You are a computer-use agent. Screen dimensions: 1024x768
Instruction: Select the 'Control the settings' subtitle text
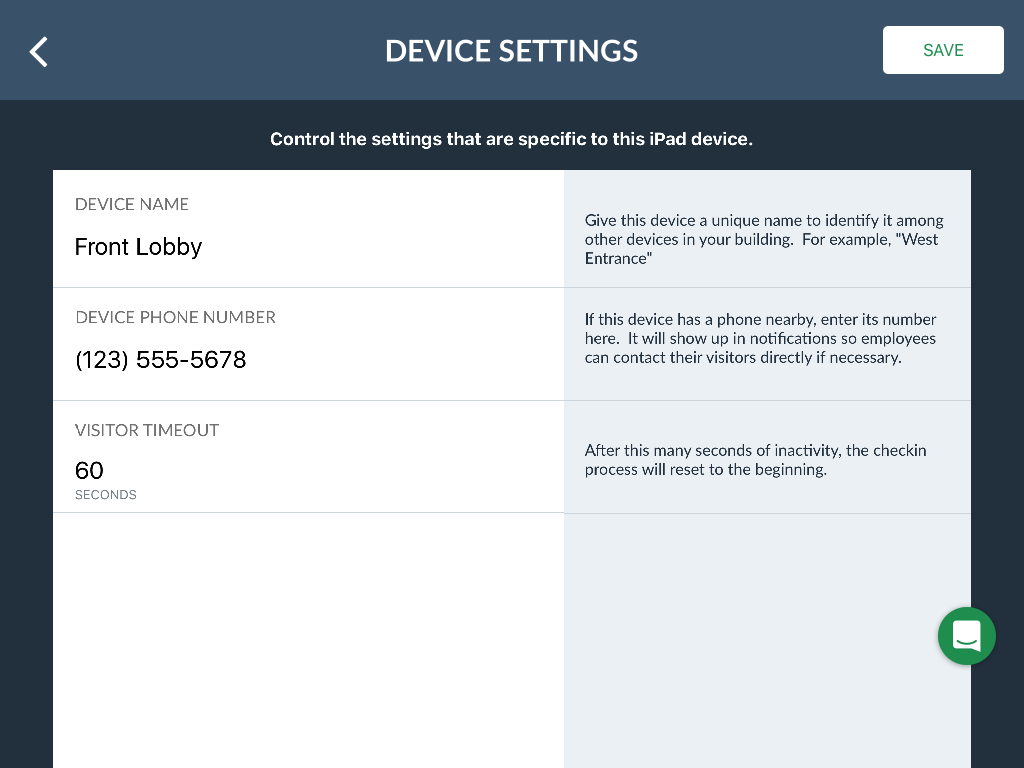[511, 139]
